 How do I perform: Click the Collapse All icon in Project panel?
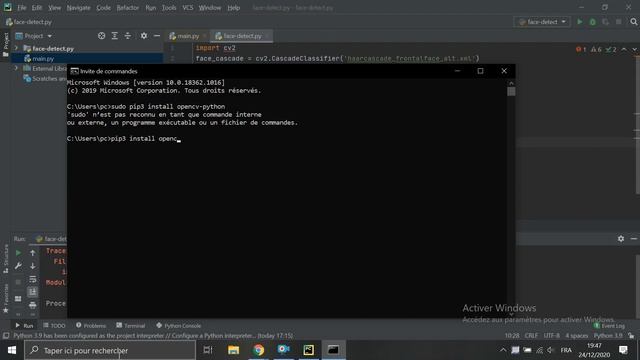coord(128,36)
